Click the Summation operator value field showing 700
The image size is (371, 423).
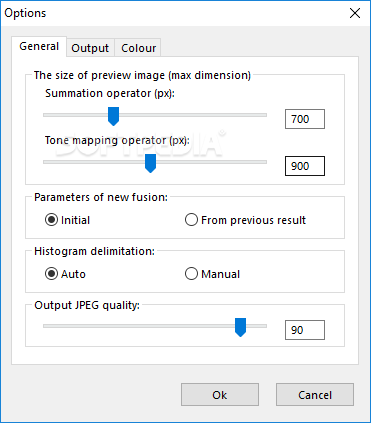305,119
